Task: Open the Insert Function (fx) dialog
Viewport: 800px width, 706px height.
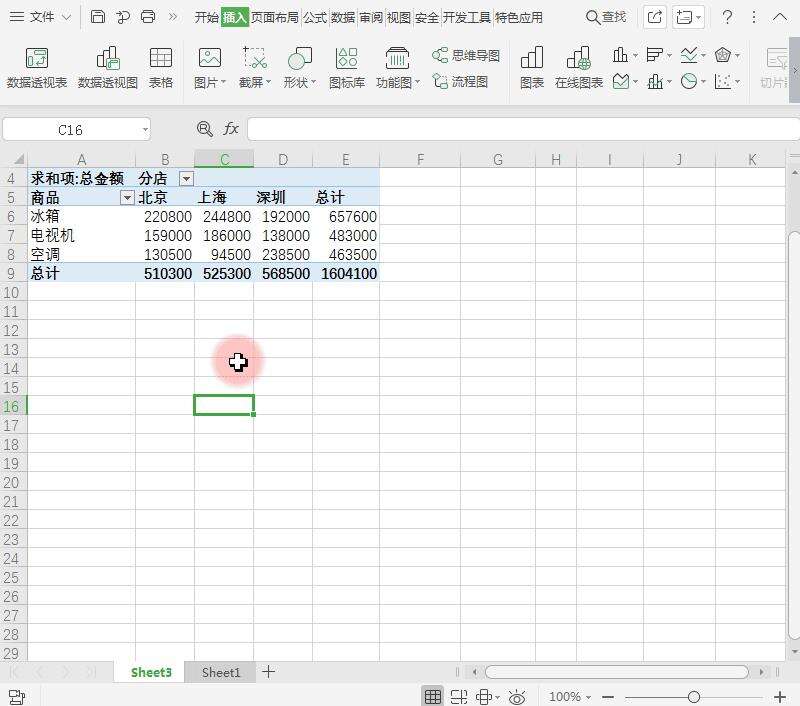Action: (231, 128)
